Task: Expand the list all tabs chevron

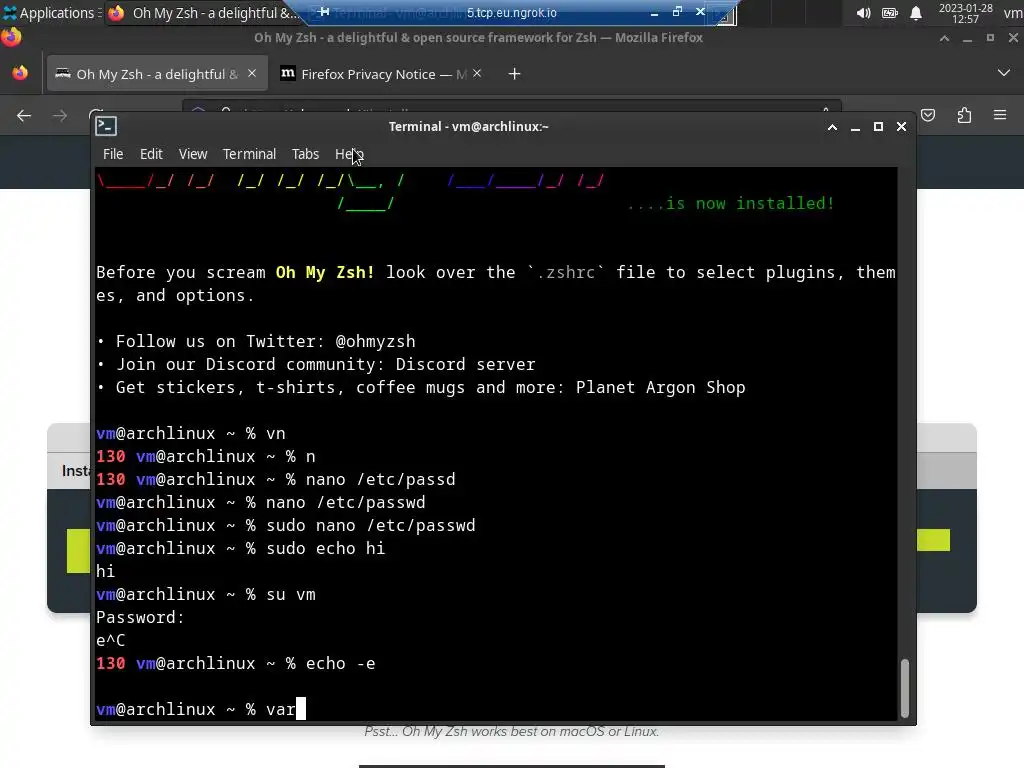Action: 1004,73
